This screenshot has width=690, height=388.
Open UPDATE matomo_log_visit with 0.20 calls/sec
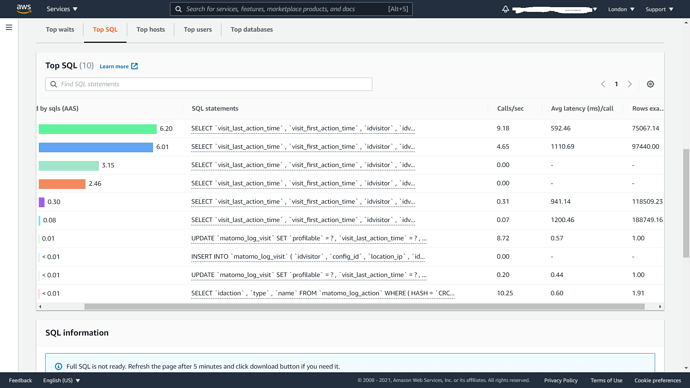coord(308,275)
